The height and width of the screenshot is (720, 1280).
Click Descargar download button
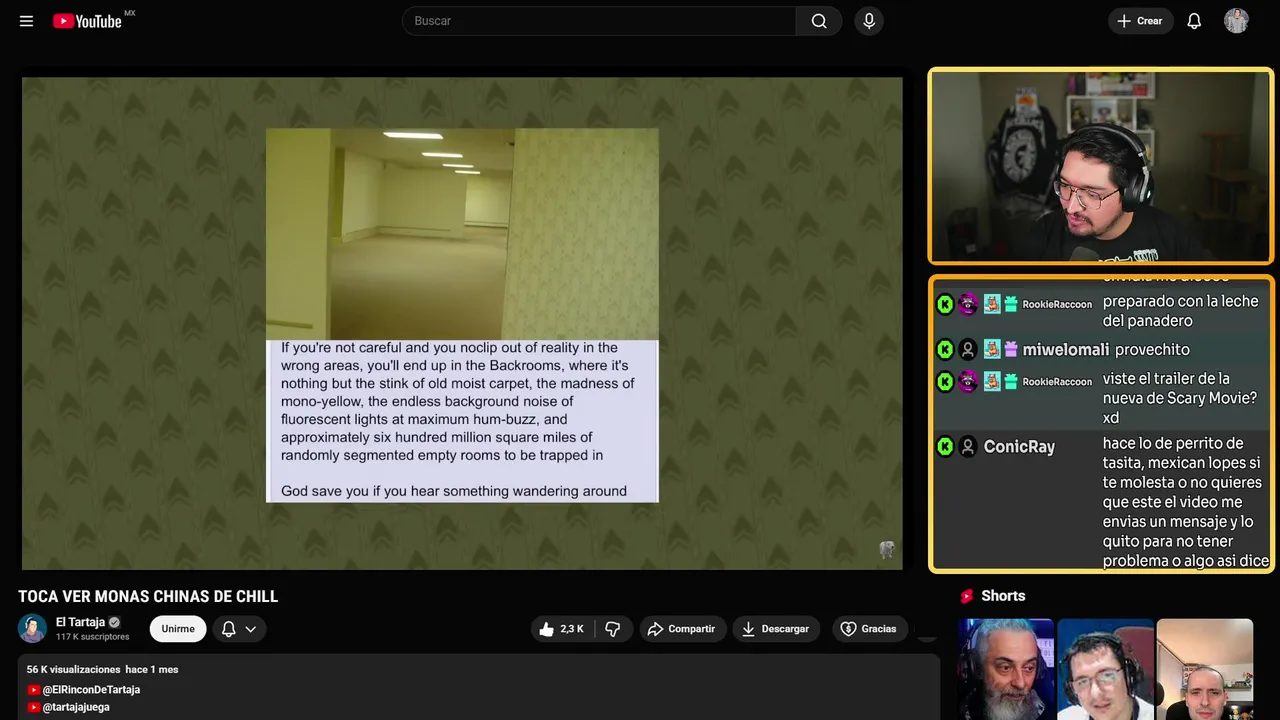(776, 629)
